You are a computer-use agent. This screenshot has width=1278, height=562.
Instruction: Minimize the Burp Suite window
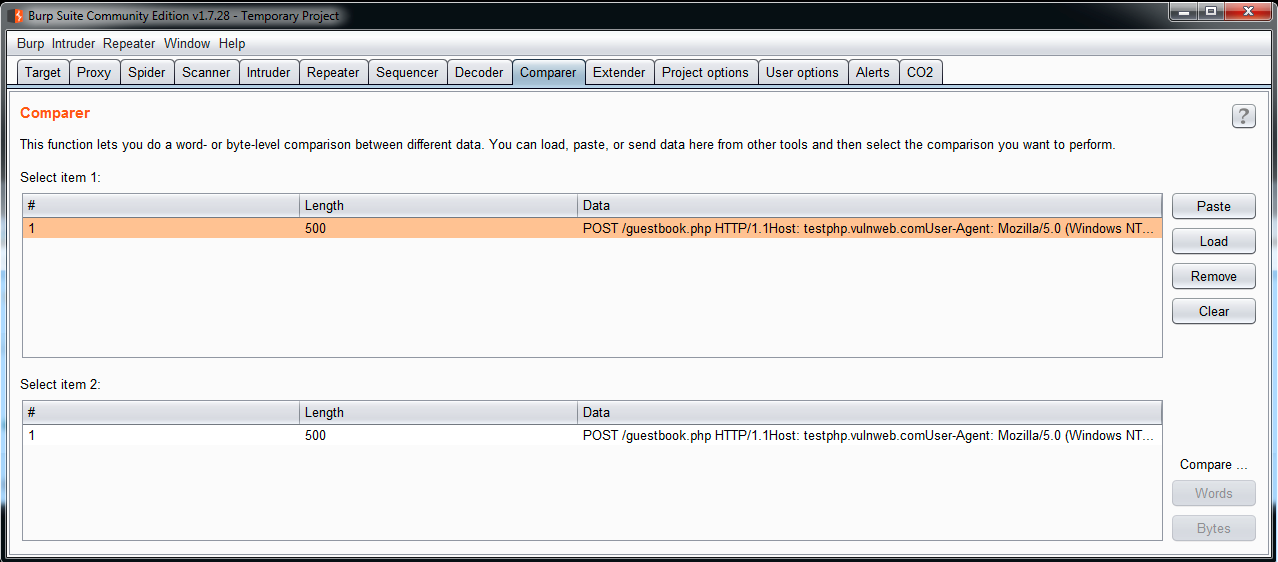[1182, 12]
